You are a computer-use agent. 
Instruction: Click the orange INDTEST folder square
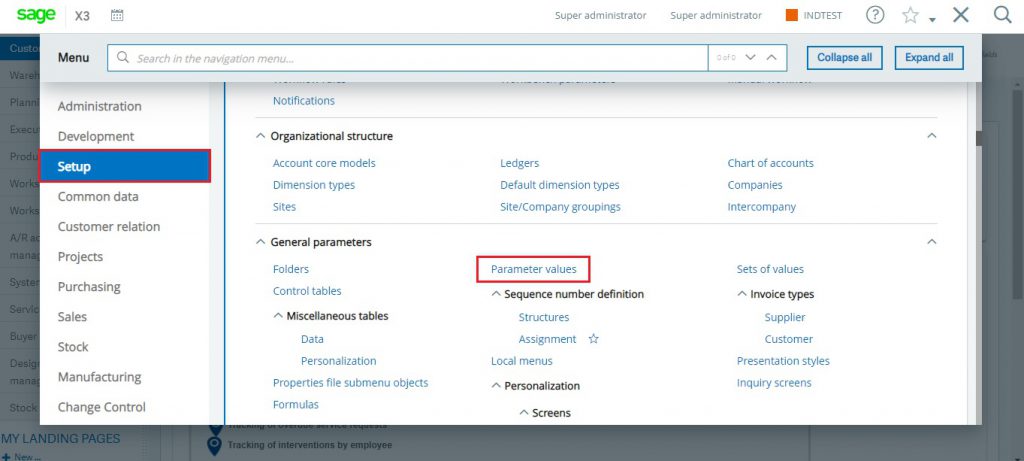792,16
